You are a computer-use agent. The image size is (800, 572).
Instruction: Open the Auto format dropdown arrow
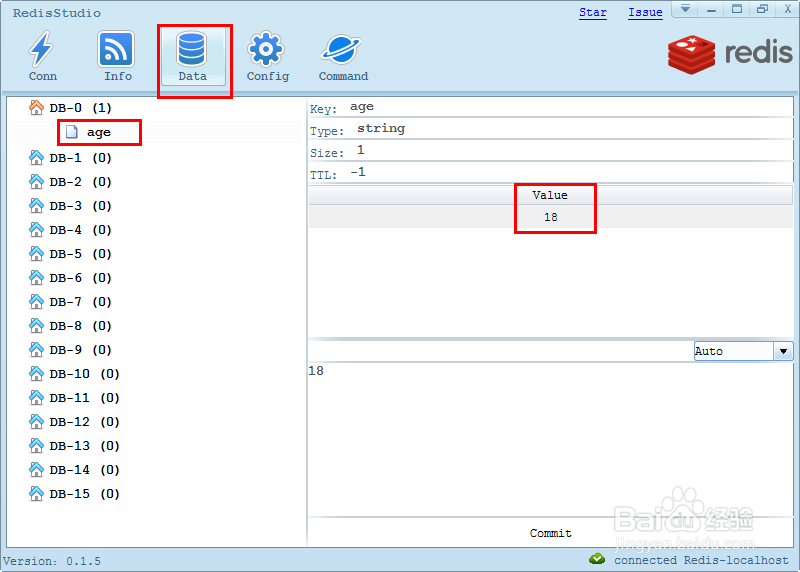(x=783, y=351)
